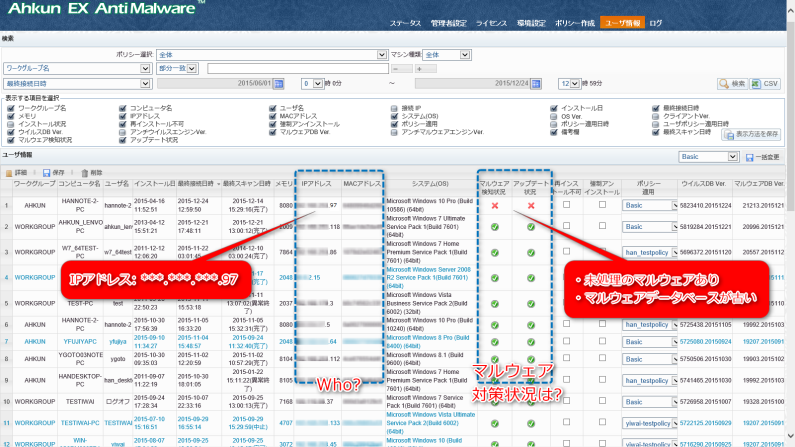Open the Basic bulk policy dropdown
The width and height of the screenshot is (795, 447).
[708, 157]
